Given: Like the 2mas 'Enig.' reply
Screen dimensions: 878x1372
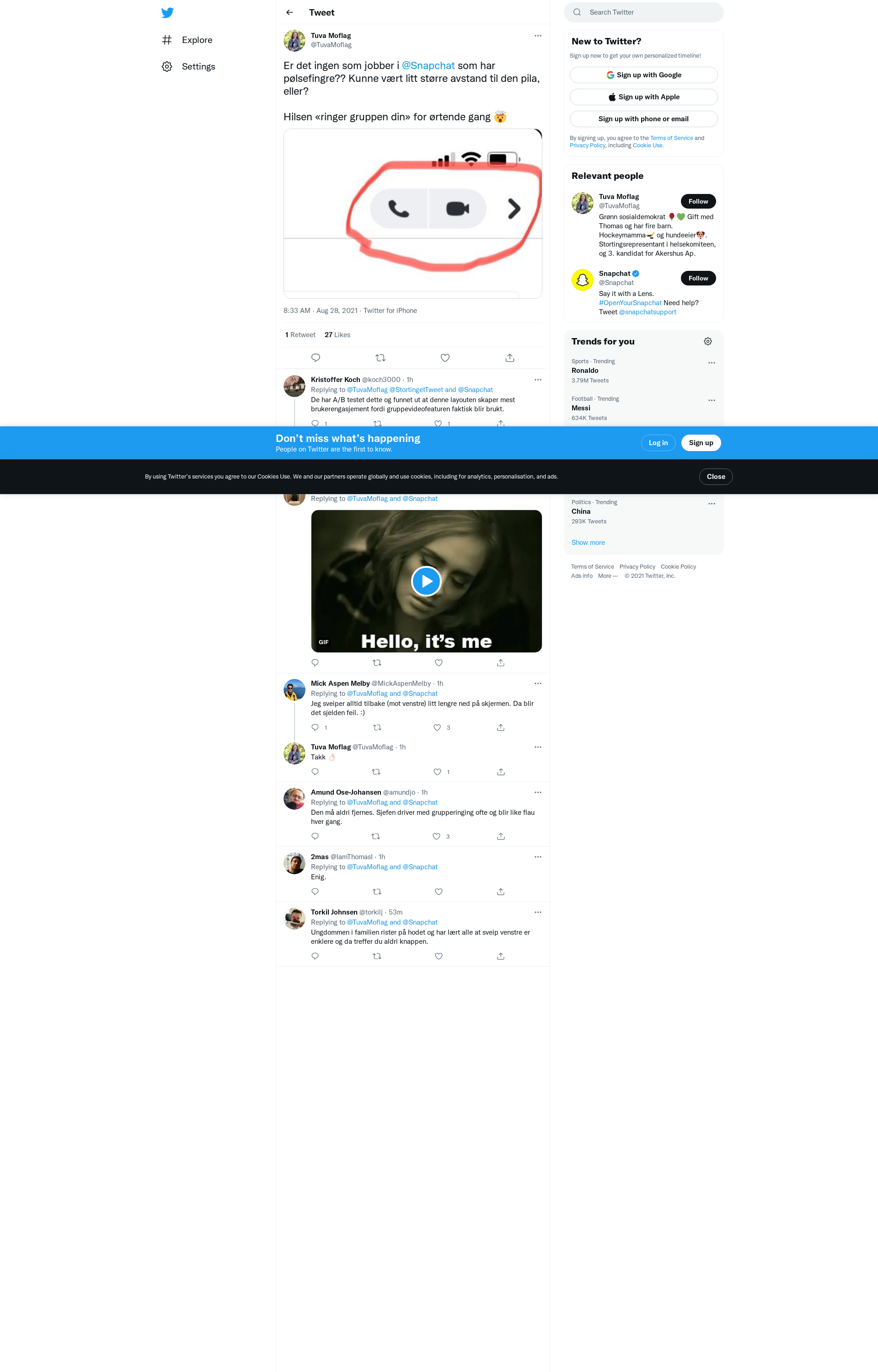Looking at the screenshot, I should click(439, 892).
